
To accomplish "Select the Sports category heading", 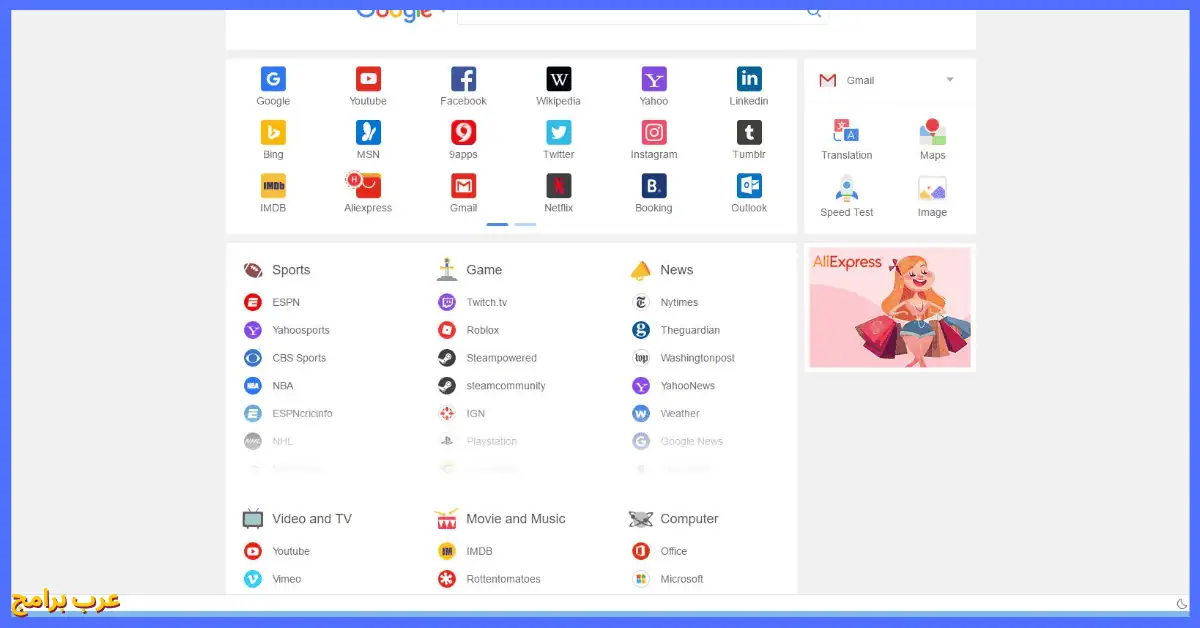I will click(x=291, y=270).
